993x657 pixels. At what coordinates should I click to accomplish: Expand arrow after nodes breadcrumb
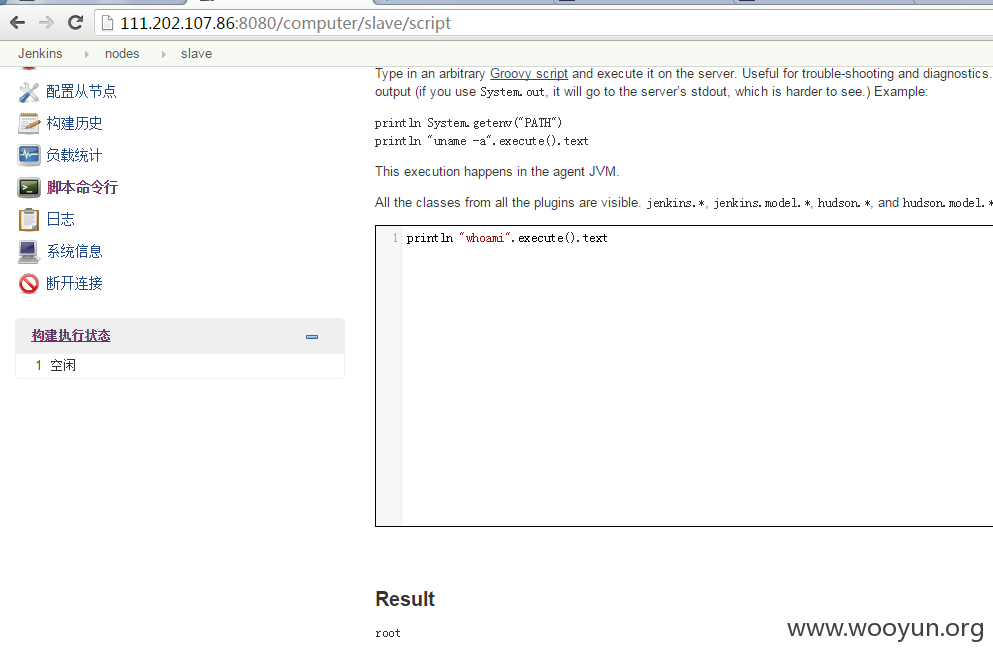[163, 54]
